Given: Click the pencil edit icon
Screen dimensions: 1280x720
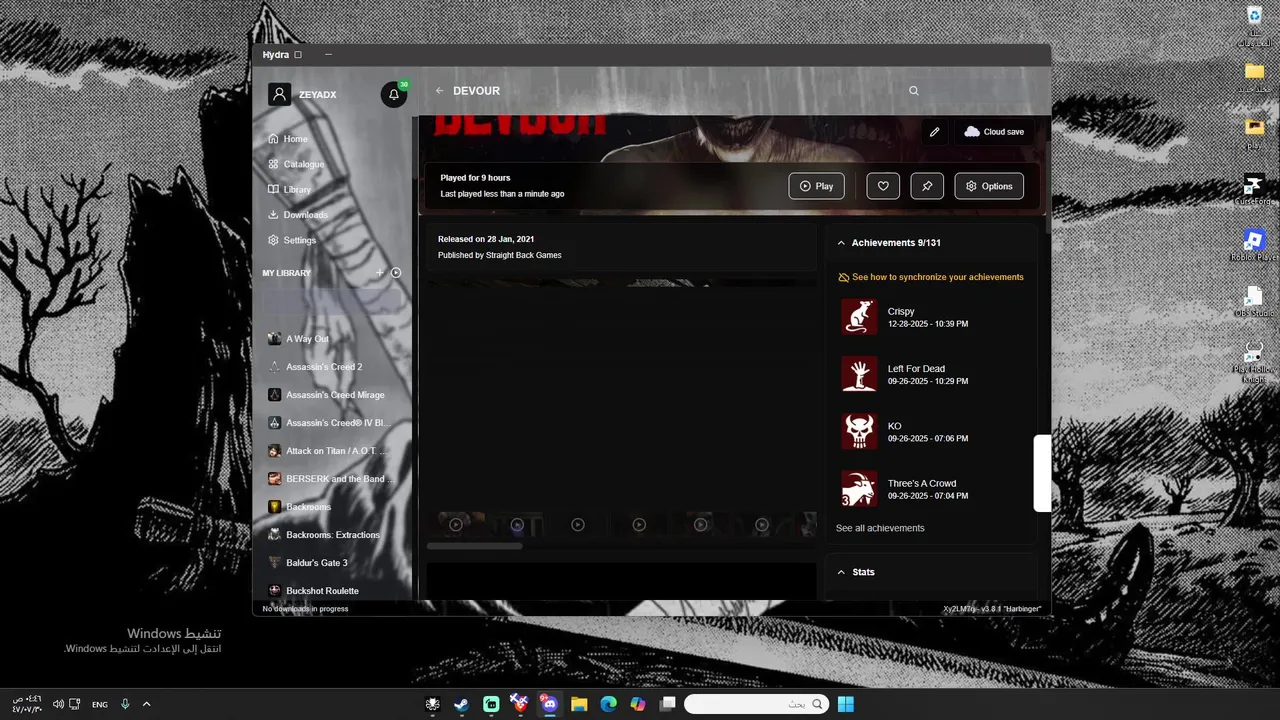Looking at the screenshot, I should coord(935,132).
